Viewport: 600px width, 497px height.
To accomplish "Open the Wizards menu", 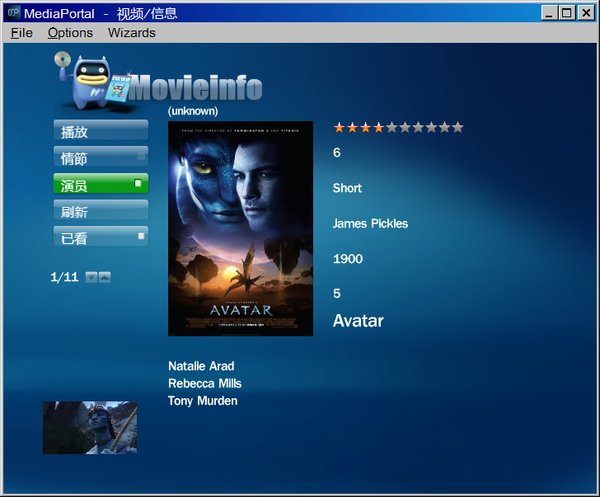I will pyautogui.click(x=132, y=33).
